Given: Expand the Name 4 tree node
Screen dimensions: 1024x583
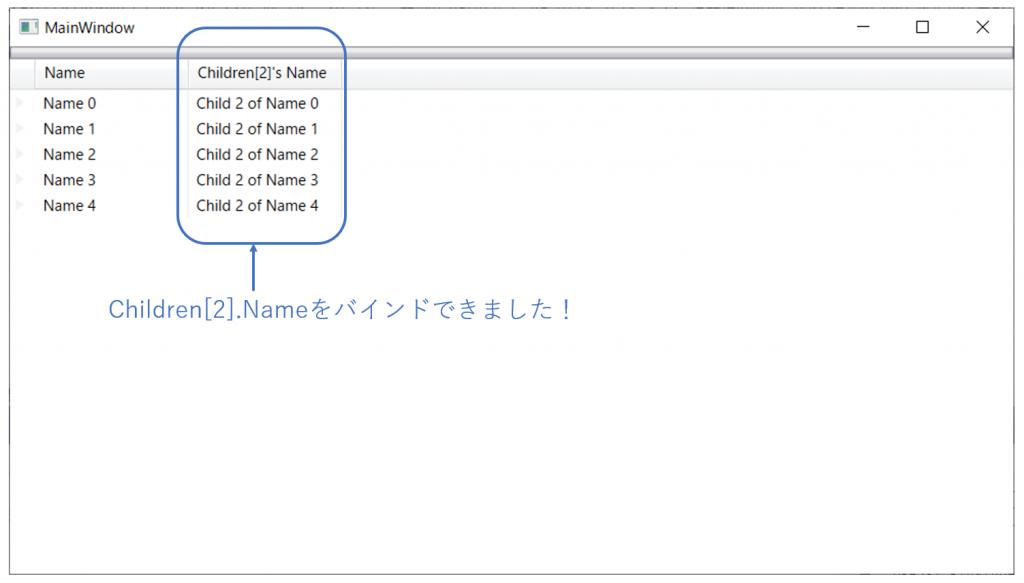Looking at the screenshot, I should (x=22, y=206).
